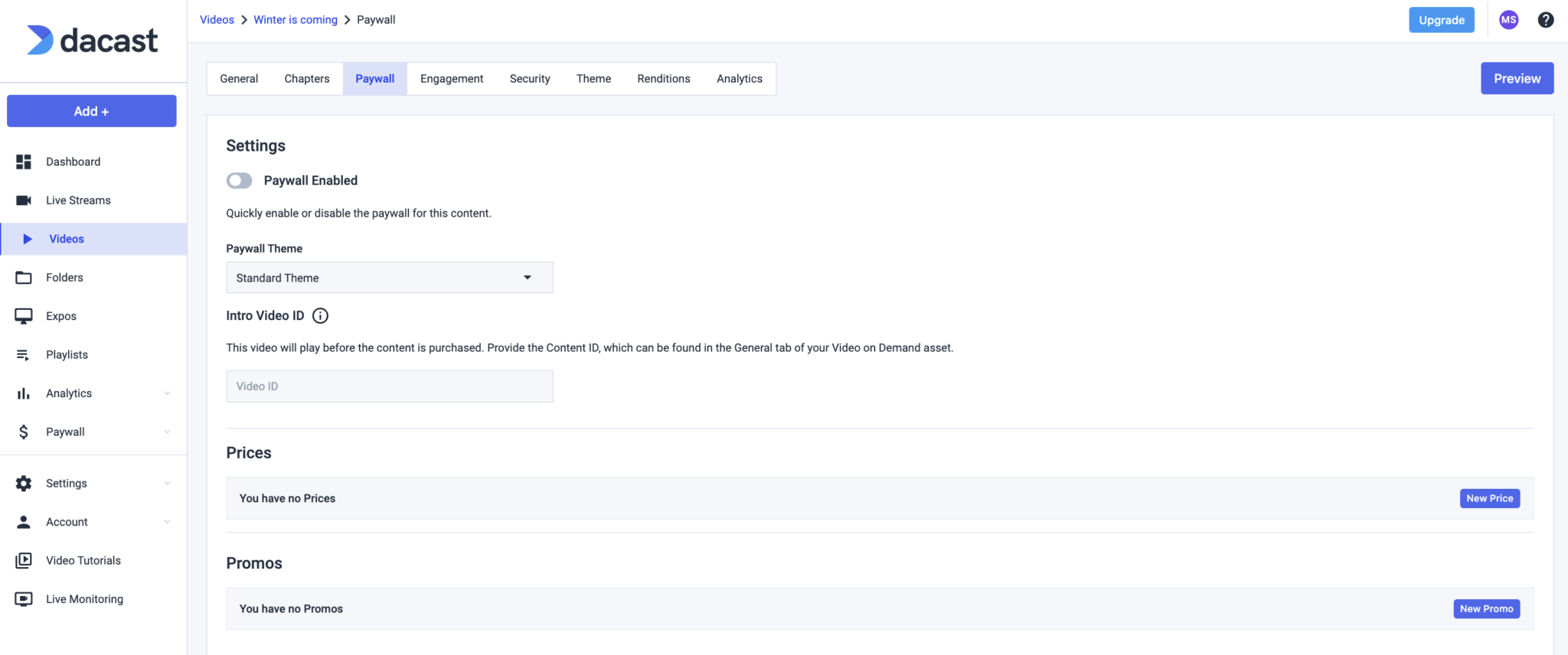
Task: Open Live Streams camera icon
Action: click(x=24, y=200)
